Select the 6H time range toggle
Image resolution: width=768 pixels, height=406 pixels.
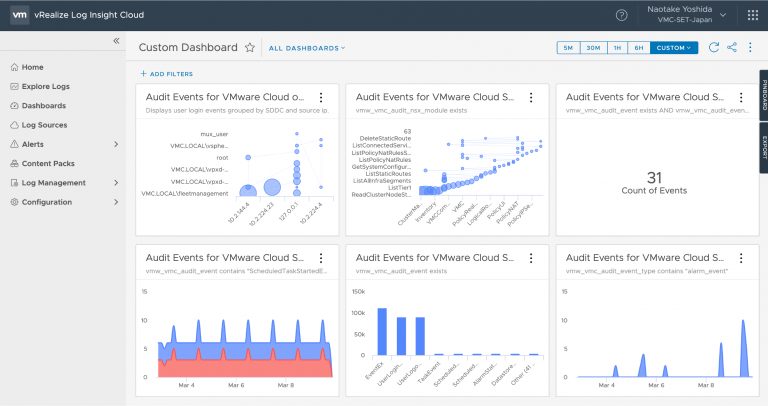click(639, 48)
